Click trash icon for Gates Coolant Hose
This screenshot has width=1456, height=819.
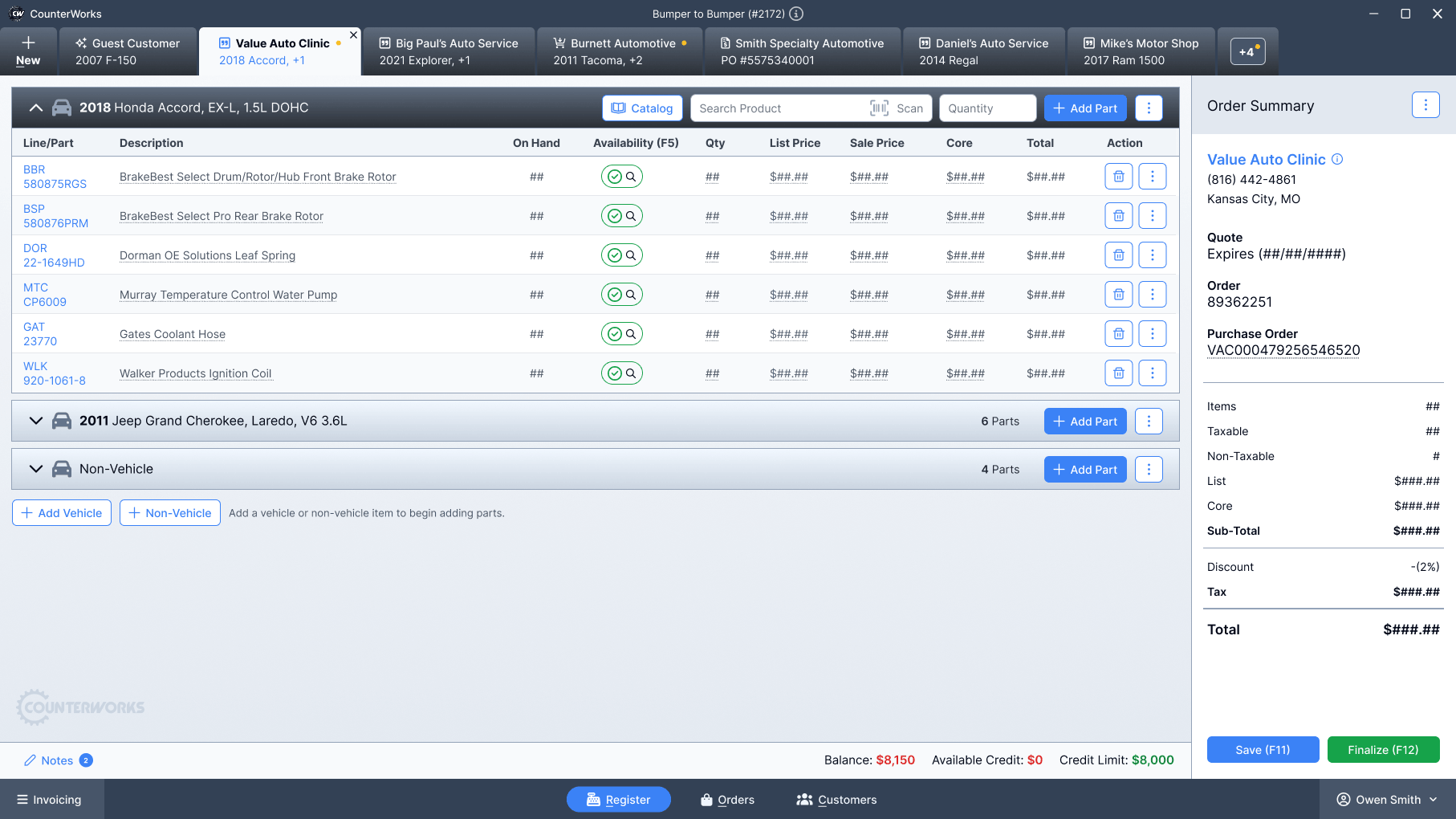click(1118, 334)
